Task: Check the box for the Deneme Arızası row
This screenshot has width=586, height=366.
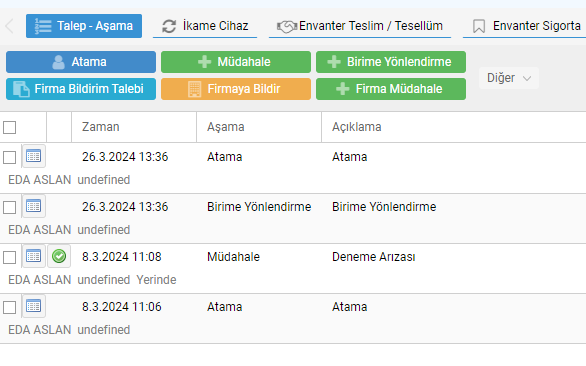Action: click(9, 258)
